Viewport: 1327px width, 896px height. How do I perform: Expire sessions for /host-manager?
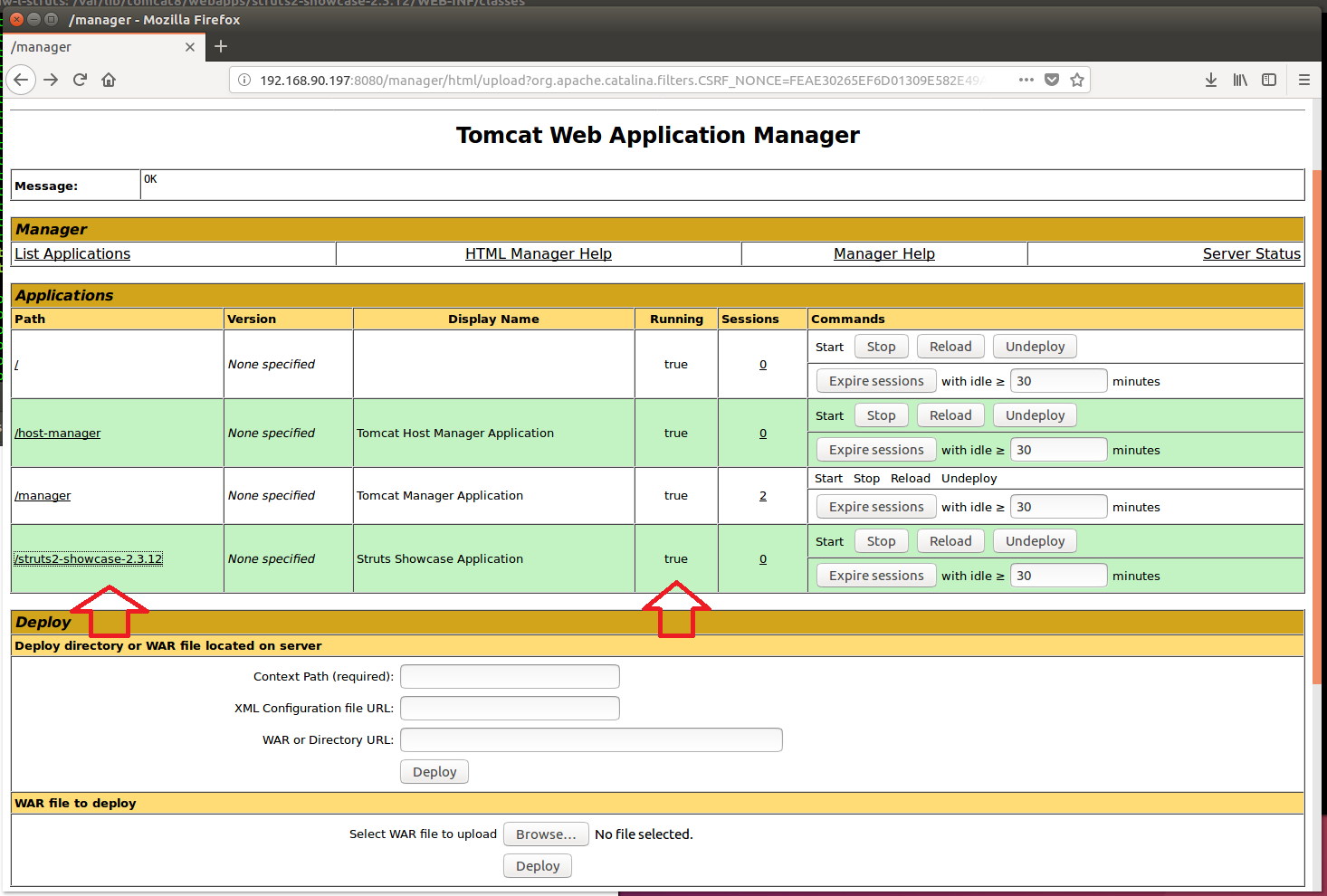point(876,450)
